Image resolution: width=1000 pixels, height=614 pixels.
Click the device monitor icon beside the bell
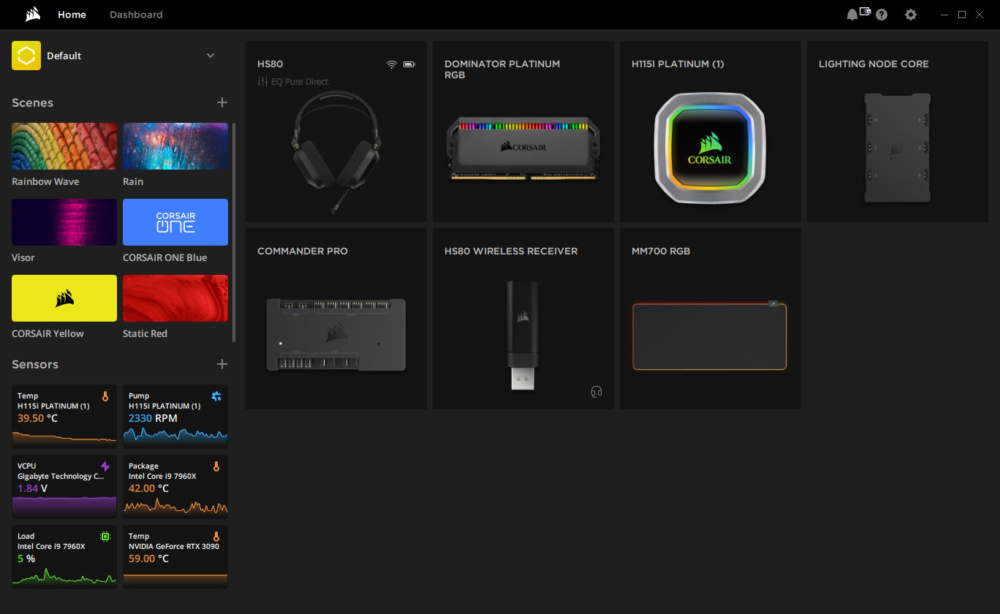[x=865, y=11]
